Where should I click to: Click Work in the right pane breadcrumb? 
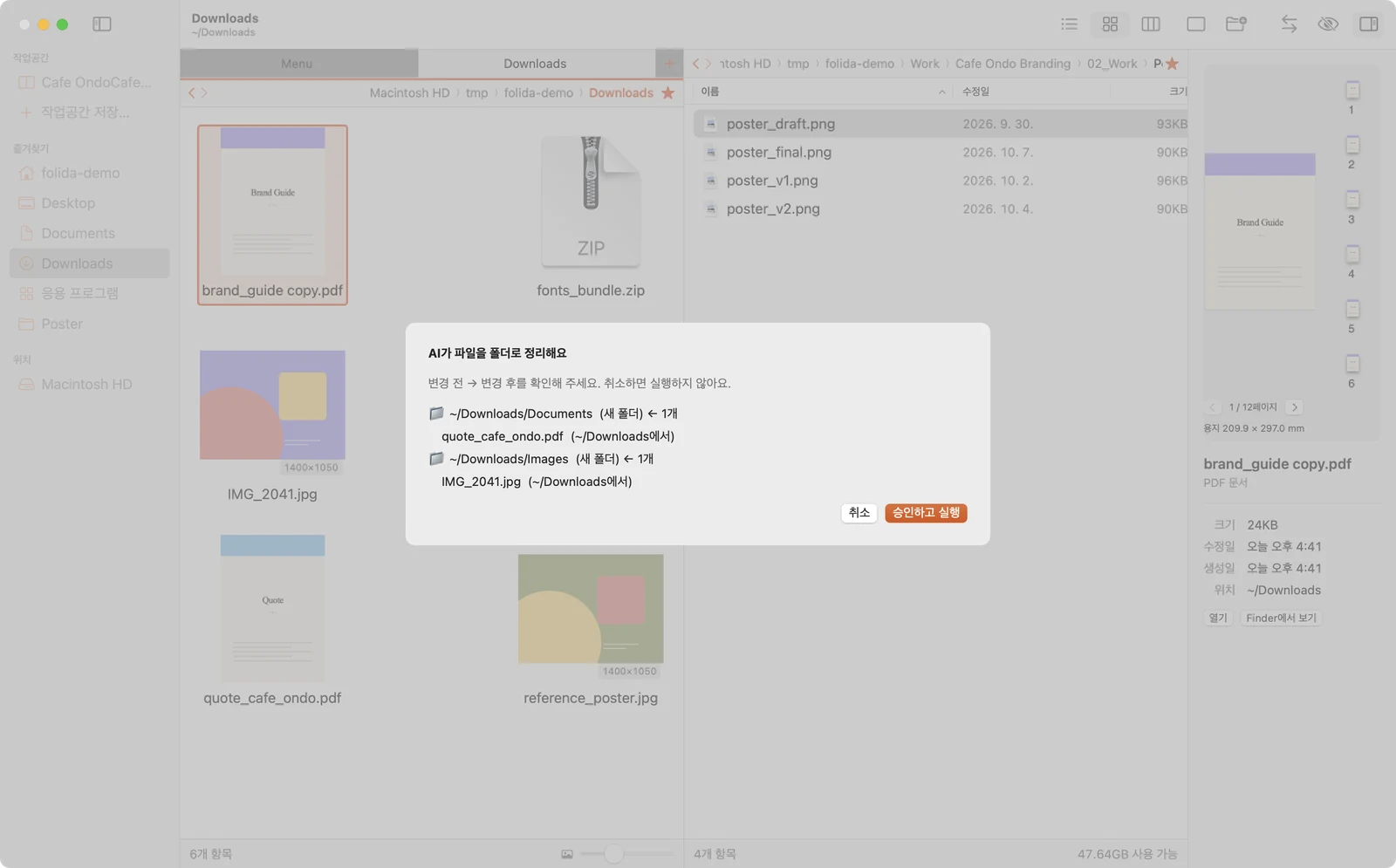click(925, 64)
